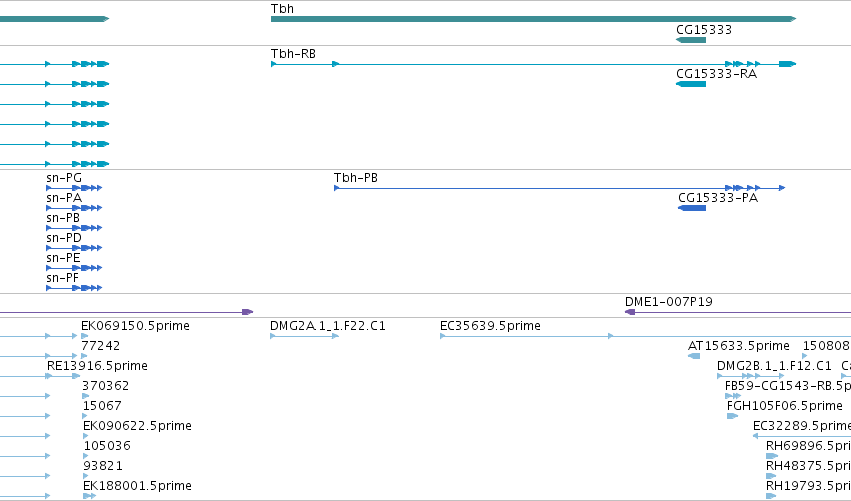The image size is (851, 501).
Task: Select the CG15333-RA transcript label
Action: tap(716, 74)
